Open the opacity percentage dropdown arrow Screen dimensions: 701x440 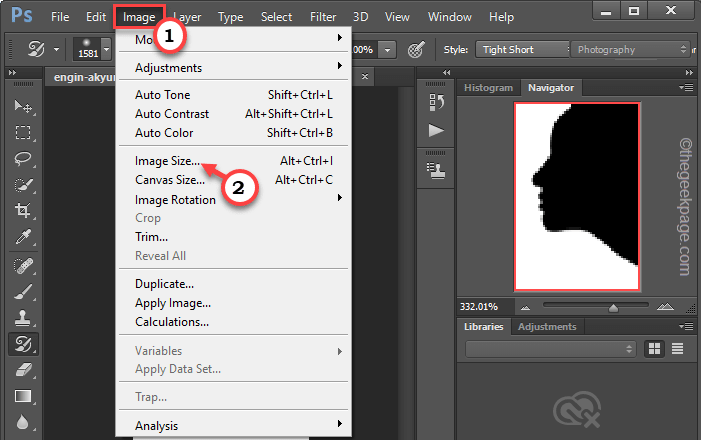pos(387,50)
